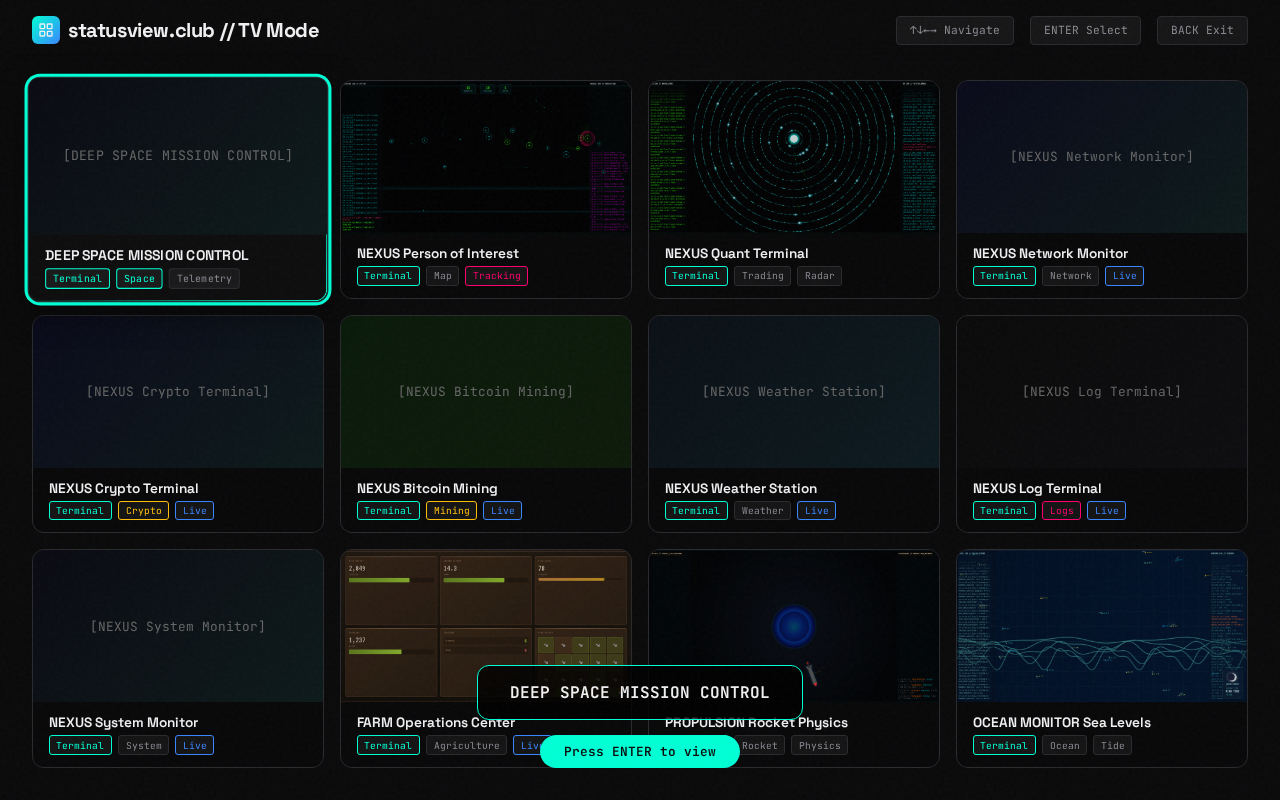Click the Tide tag on OCEAN MONITOR card
The width and height of the screenshot is (1280, 800).
(x=1112, y=746)
